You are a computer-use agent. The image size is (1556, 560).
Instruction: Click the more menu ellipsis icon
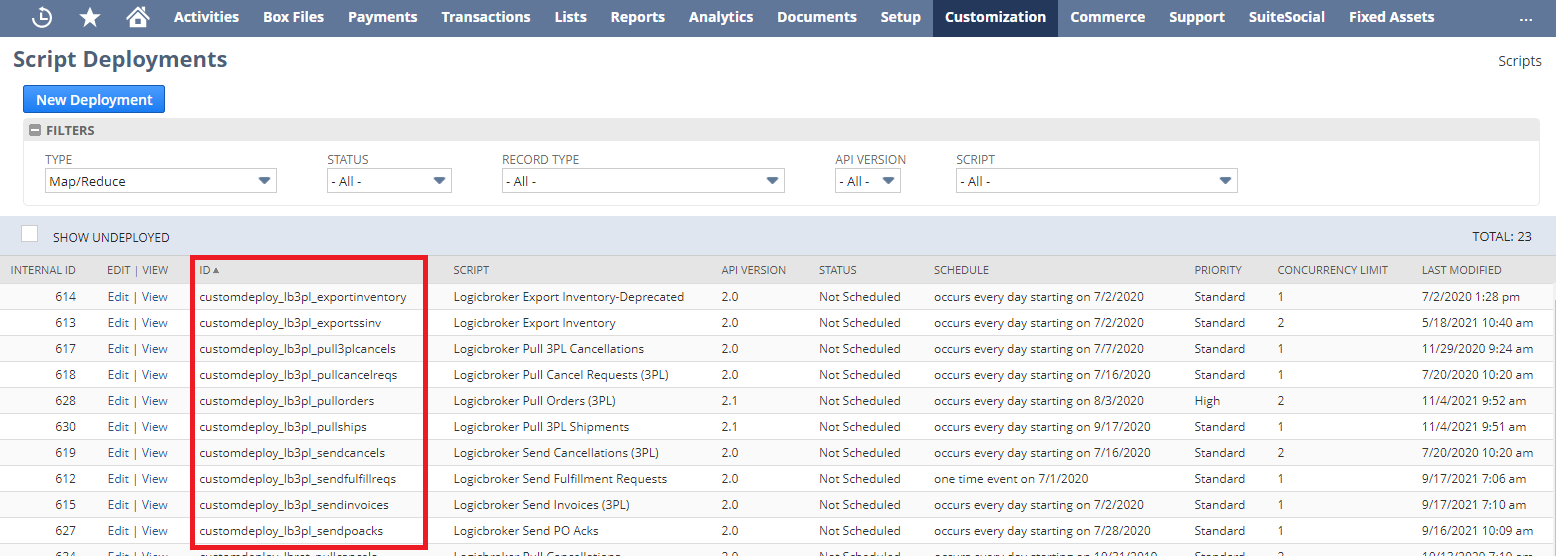[x=1525, y=17]
